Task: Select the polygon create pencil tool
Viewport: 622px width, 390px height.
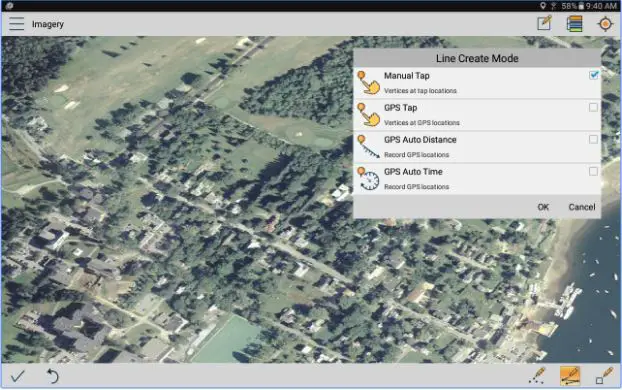Action: point(605,376)
